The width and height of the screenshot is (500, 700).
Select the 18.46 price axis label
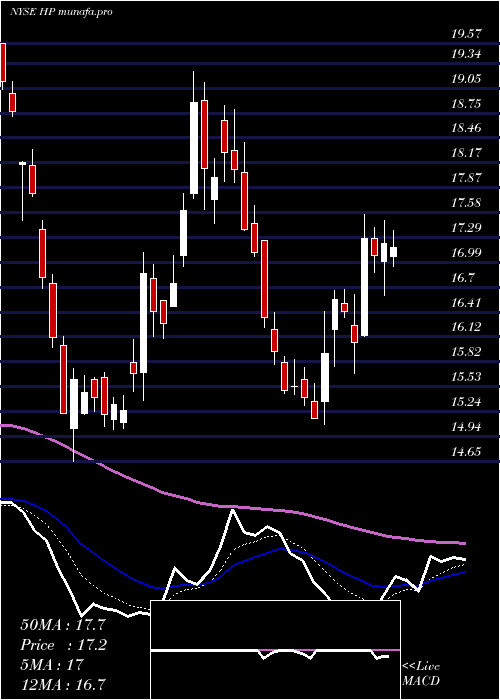(467, 129)
